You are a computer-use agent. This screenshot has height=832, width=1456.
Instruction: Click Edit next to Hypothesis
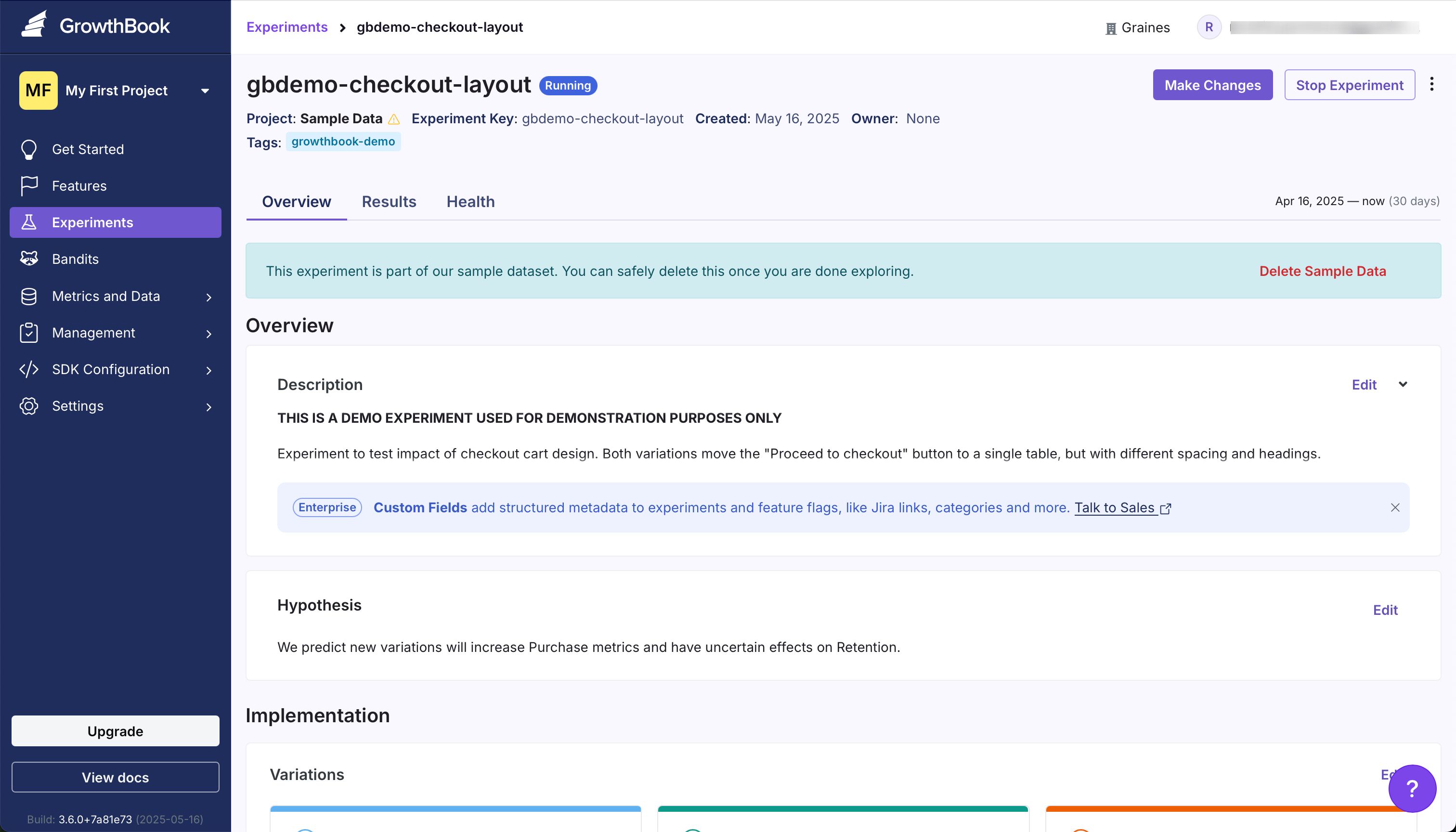(1385, 610)
